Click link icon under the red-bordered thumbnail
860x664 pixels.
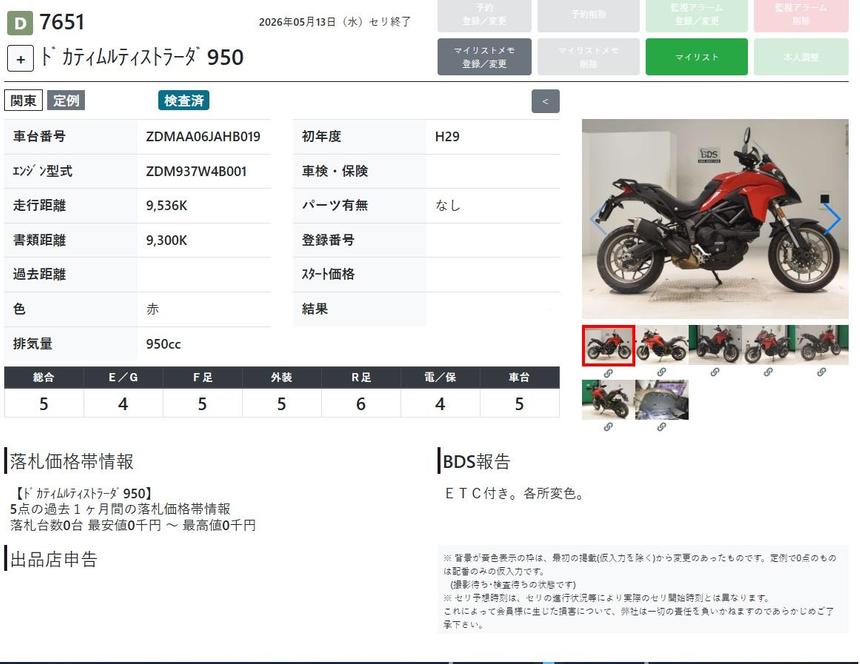[608, 373]
